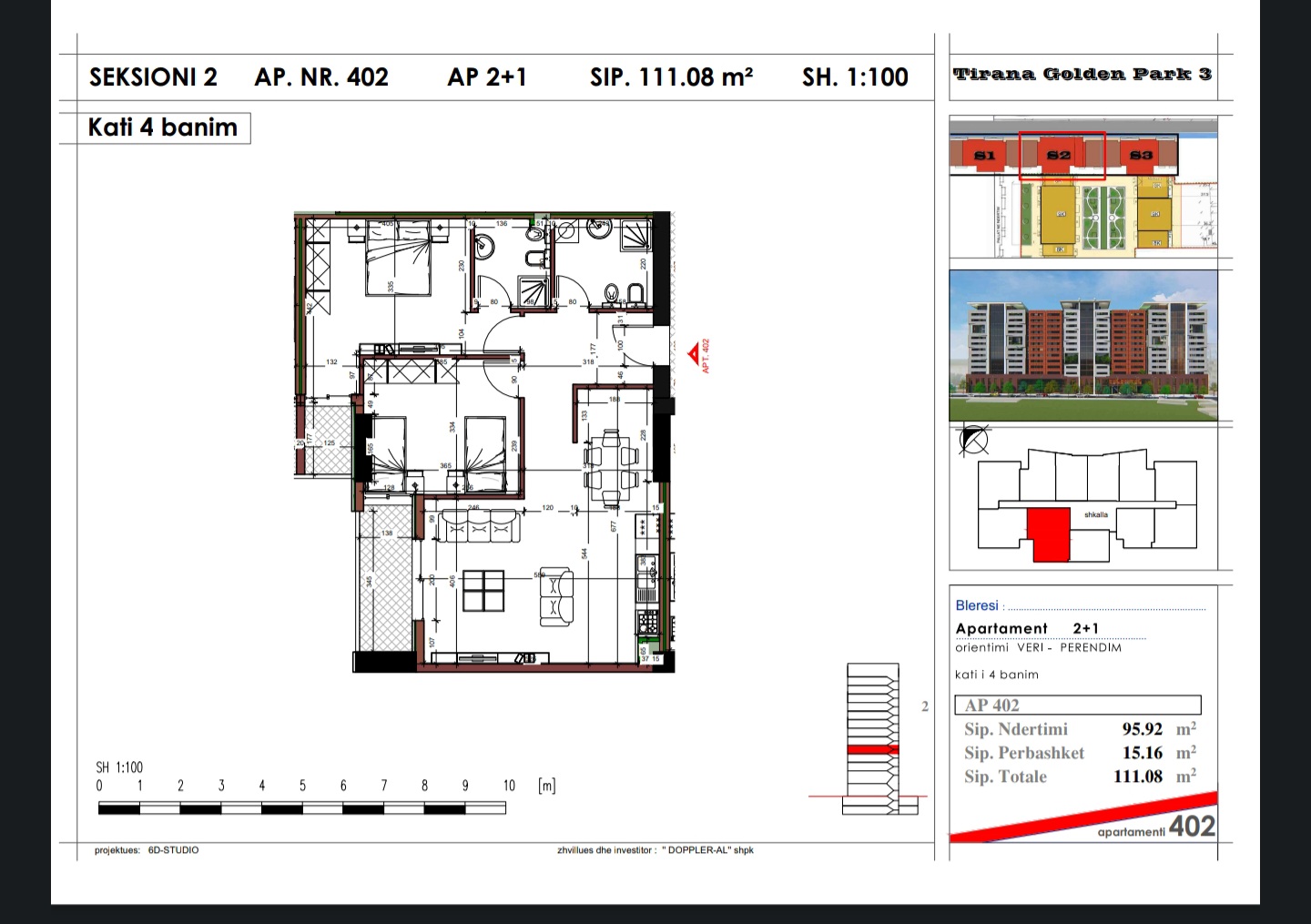The height and width of the screenshot is (924, 1311).
Task: Click the "AP 2+1" header text
Action: coord(487,77)
